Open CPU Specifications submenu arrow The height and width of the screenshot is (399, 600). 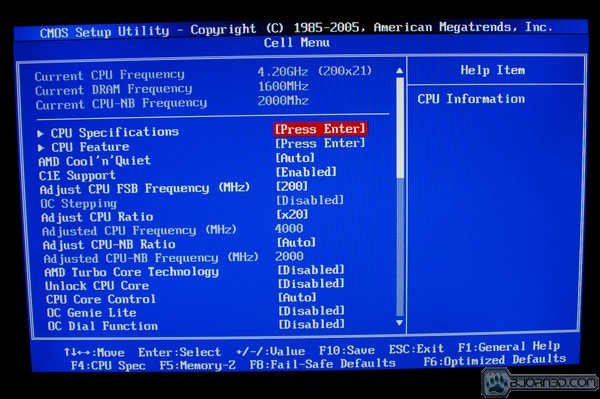40,134
